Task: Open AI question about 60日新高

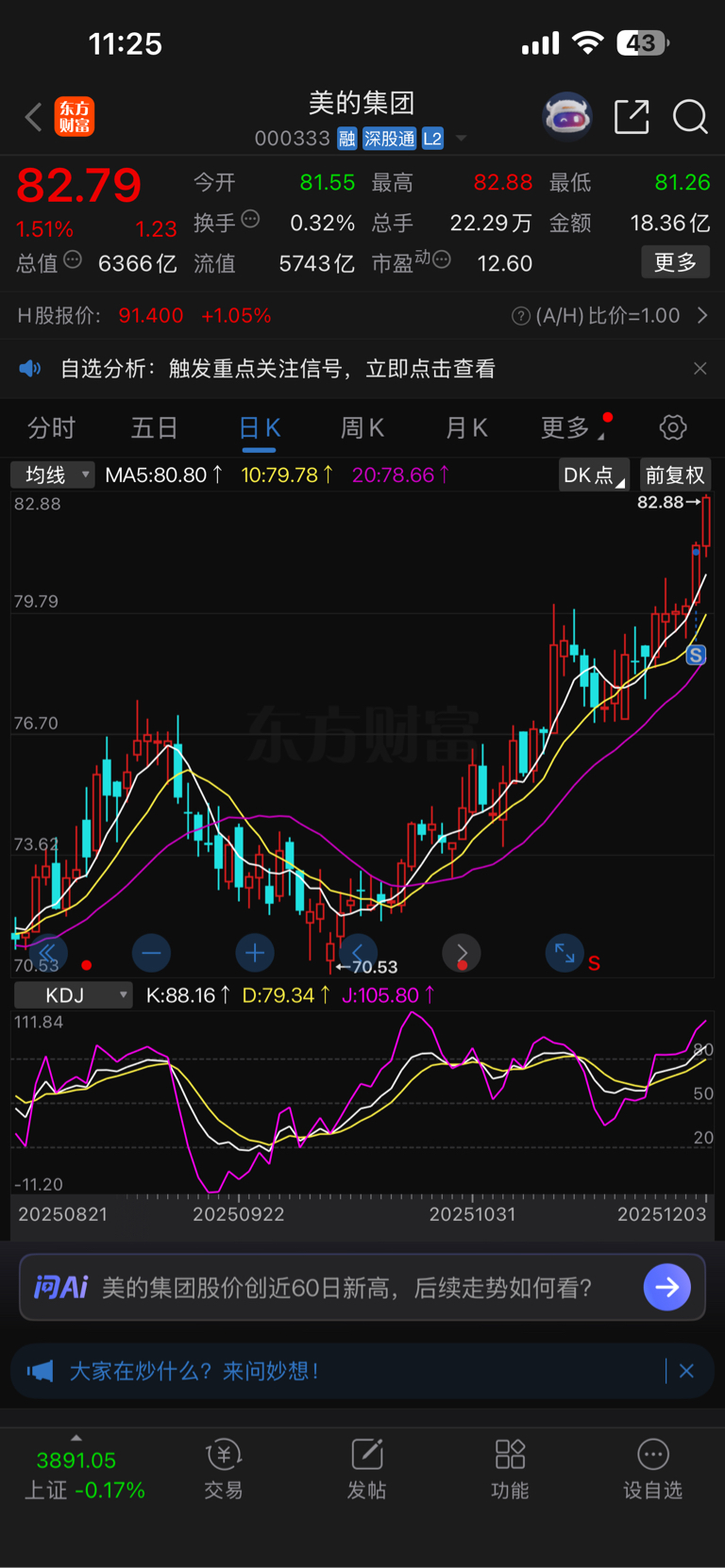Action: point(346,1288)
